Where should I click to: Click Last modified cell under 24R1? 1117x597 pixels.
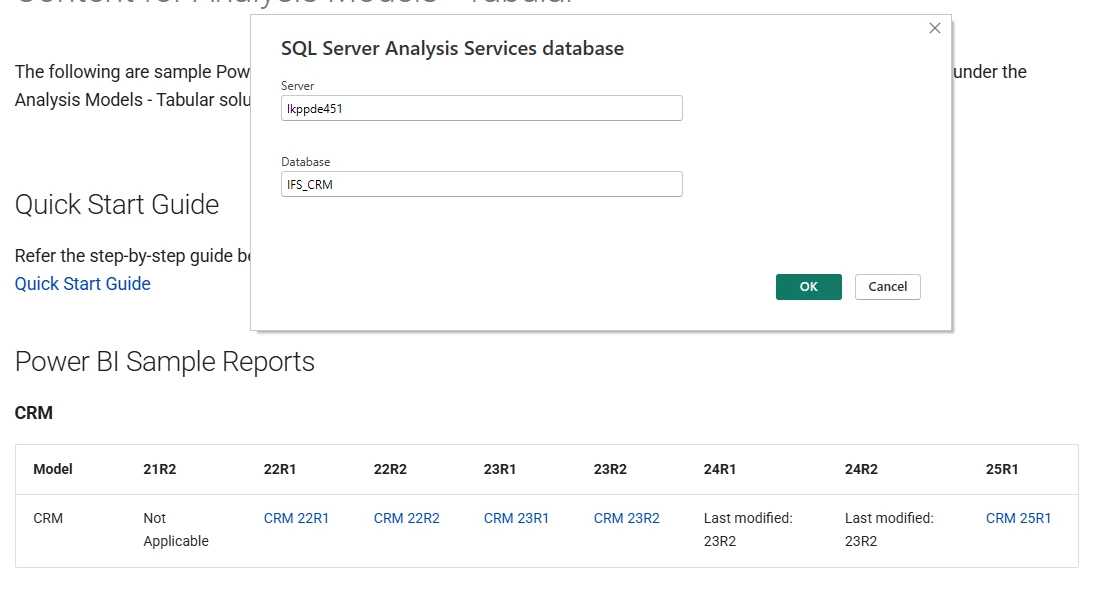click(x=748, y=529)
